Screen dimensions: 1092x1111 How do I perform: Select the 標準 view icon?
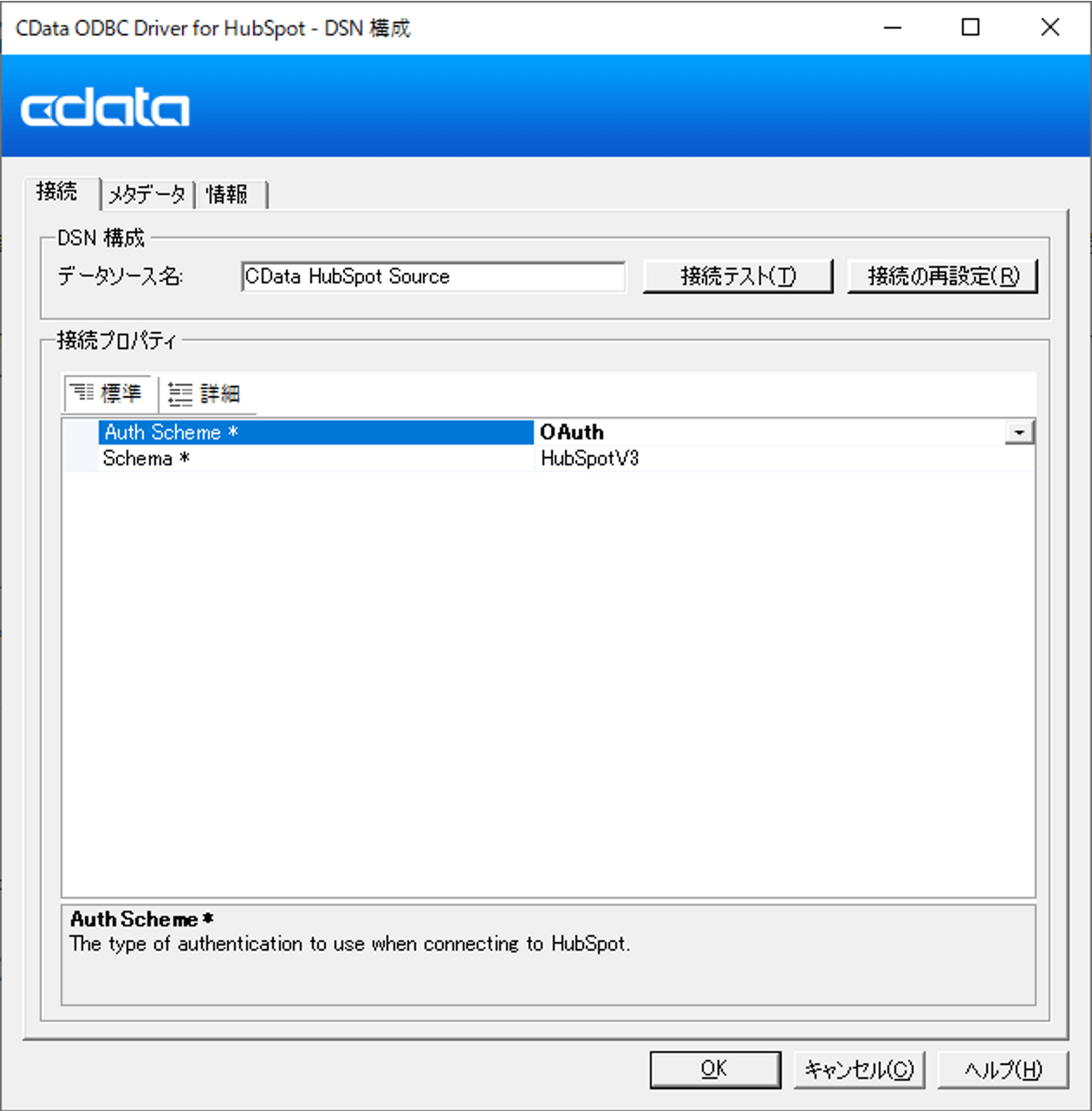coord(82,393)
